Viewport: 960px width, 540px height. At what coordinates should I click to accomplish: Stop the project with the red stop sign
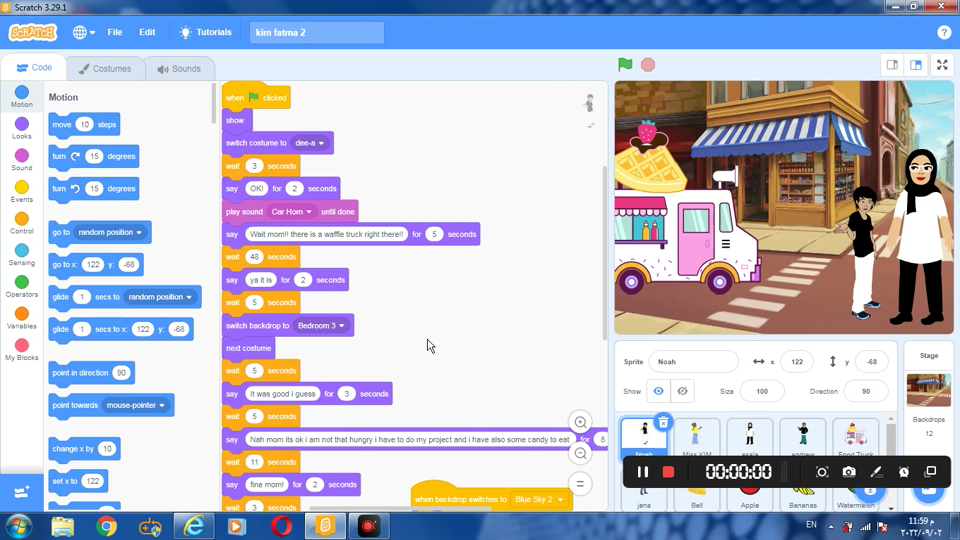click(x=648, y=65)
